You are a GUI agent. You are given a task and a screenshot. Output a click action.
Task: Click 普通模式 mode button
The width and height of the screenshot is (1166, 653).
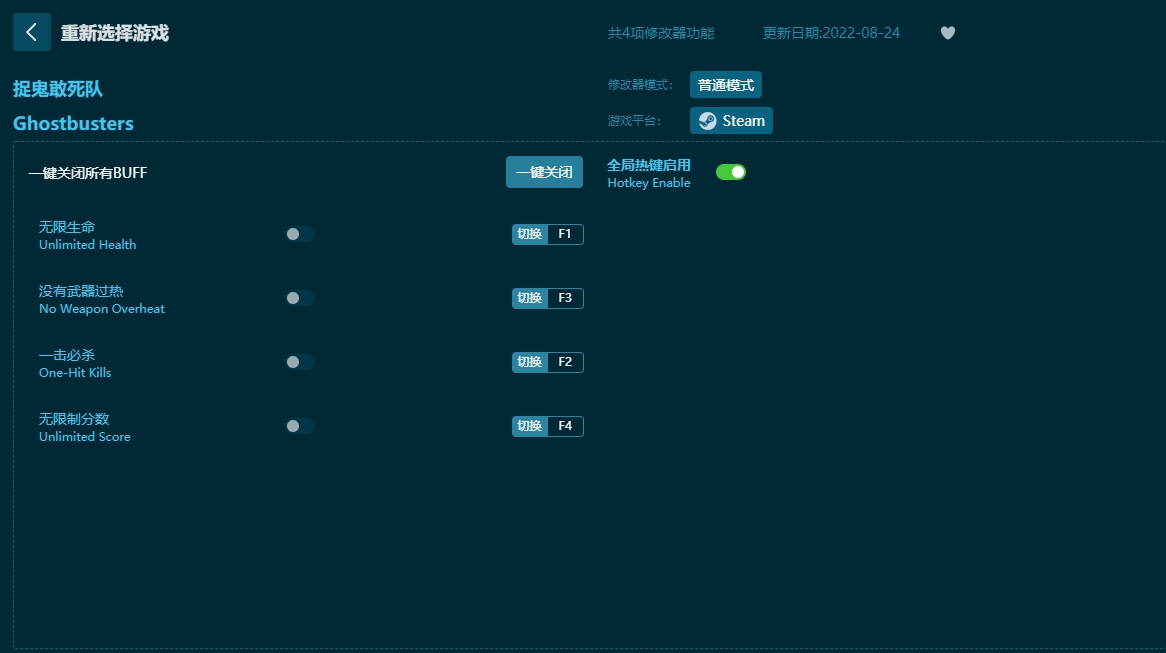click(x=726, y=85)
